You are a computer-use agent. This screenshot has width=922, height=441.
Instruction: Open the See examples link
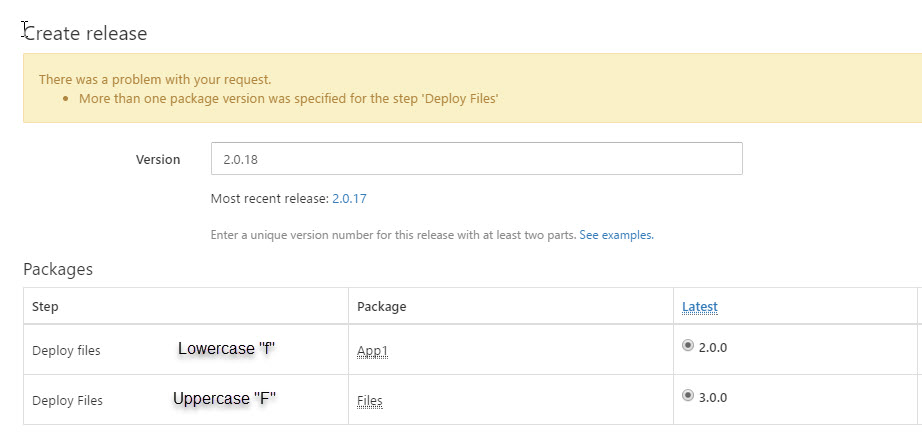[616, 235]
